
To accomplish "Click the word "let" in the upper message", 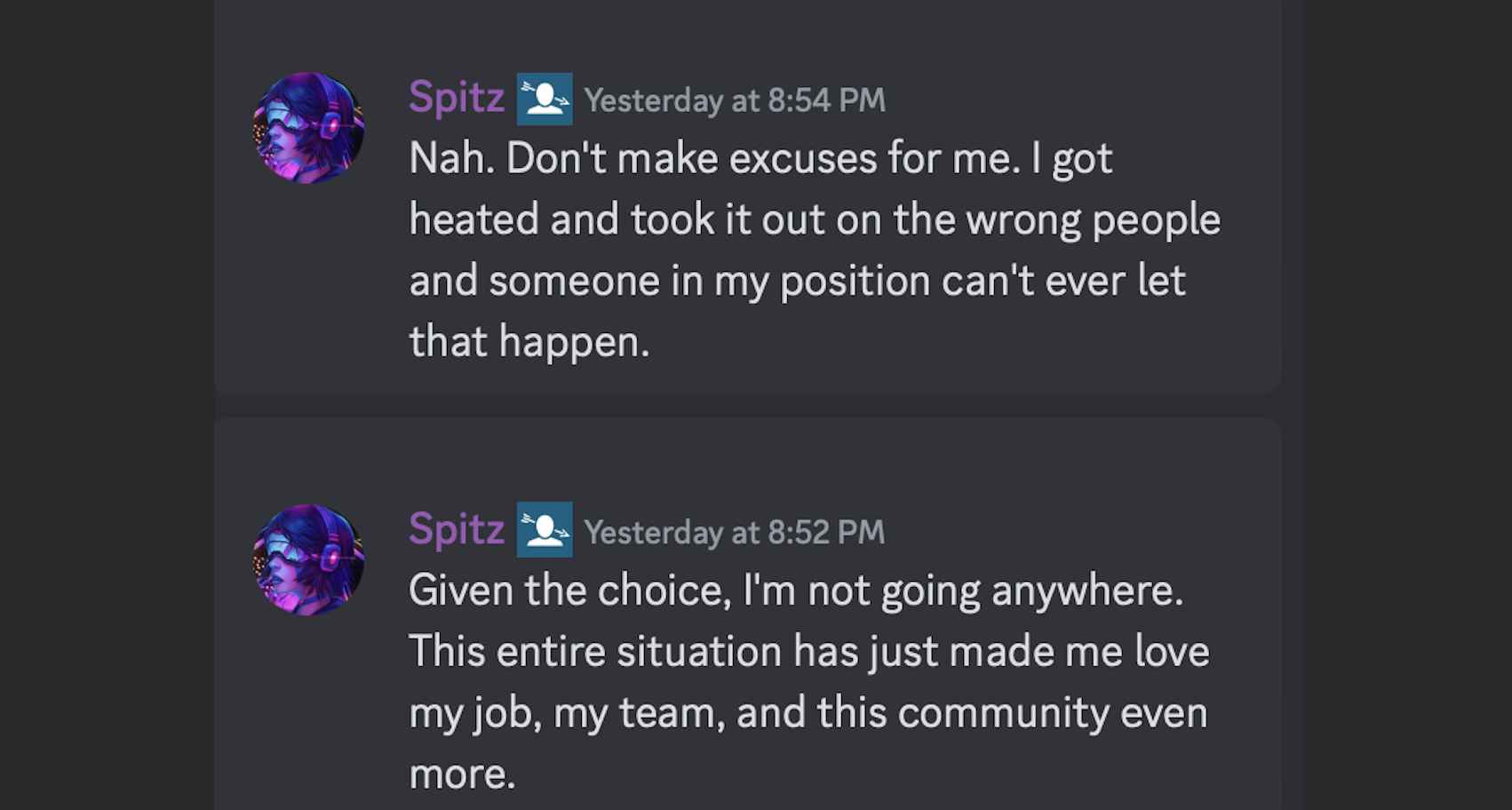I will point(1161,282).
